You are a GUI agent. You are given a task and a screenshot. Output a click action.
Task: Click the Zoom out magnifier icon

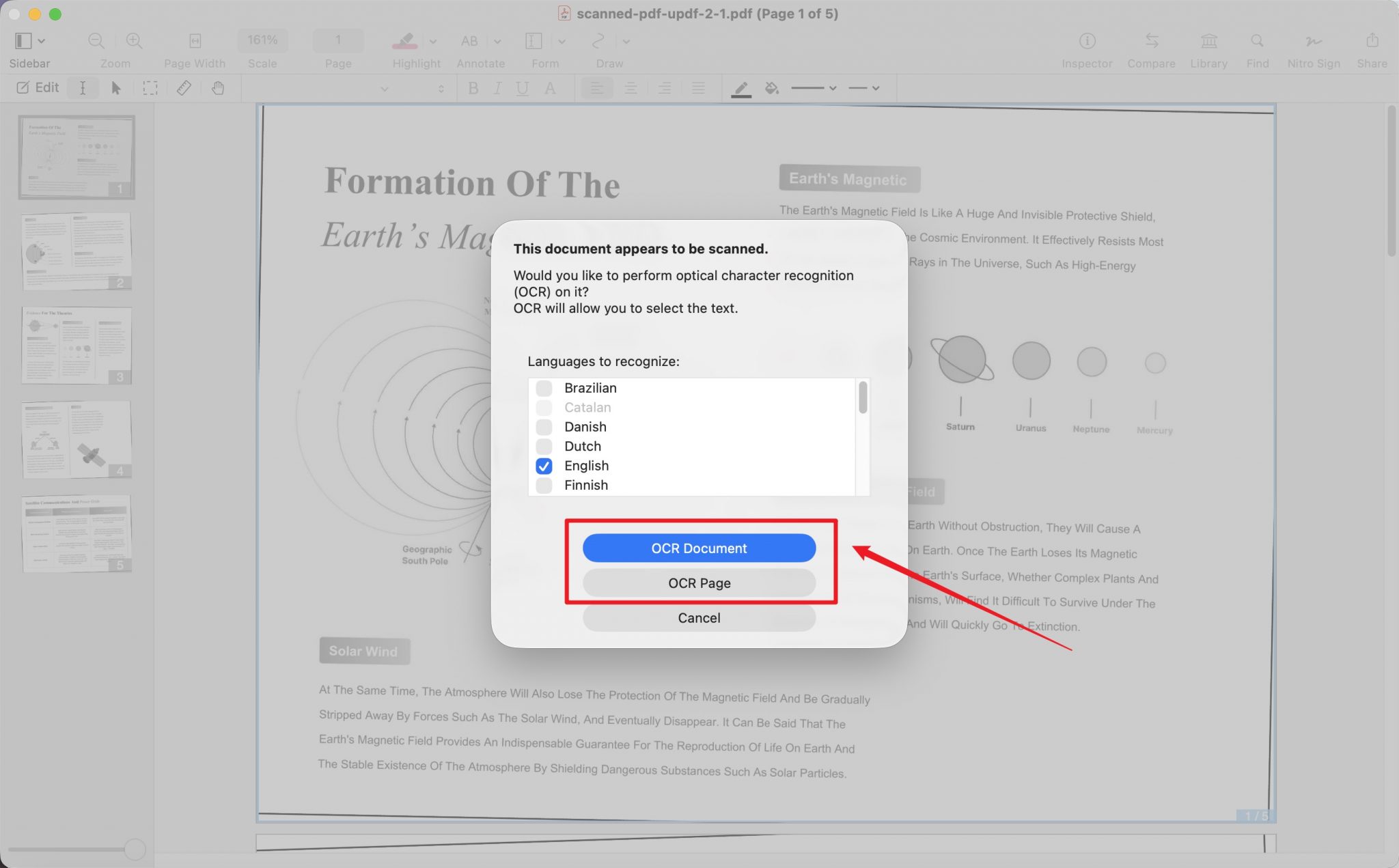(96, 41)
